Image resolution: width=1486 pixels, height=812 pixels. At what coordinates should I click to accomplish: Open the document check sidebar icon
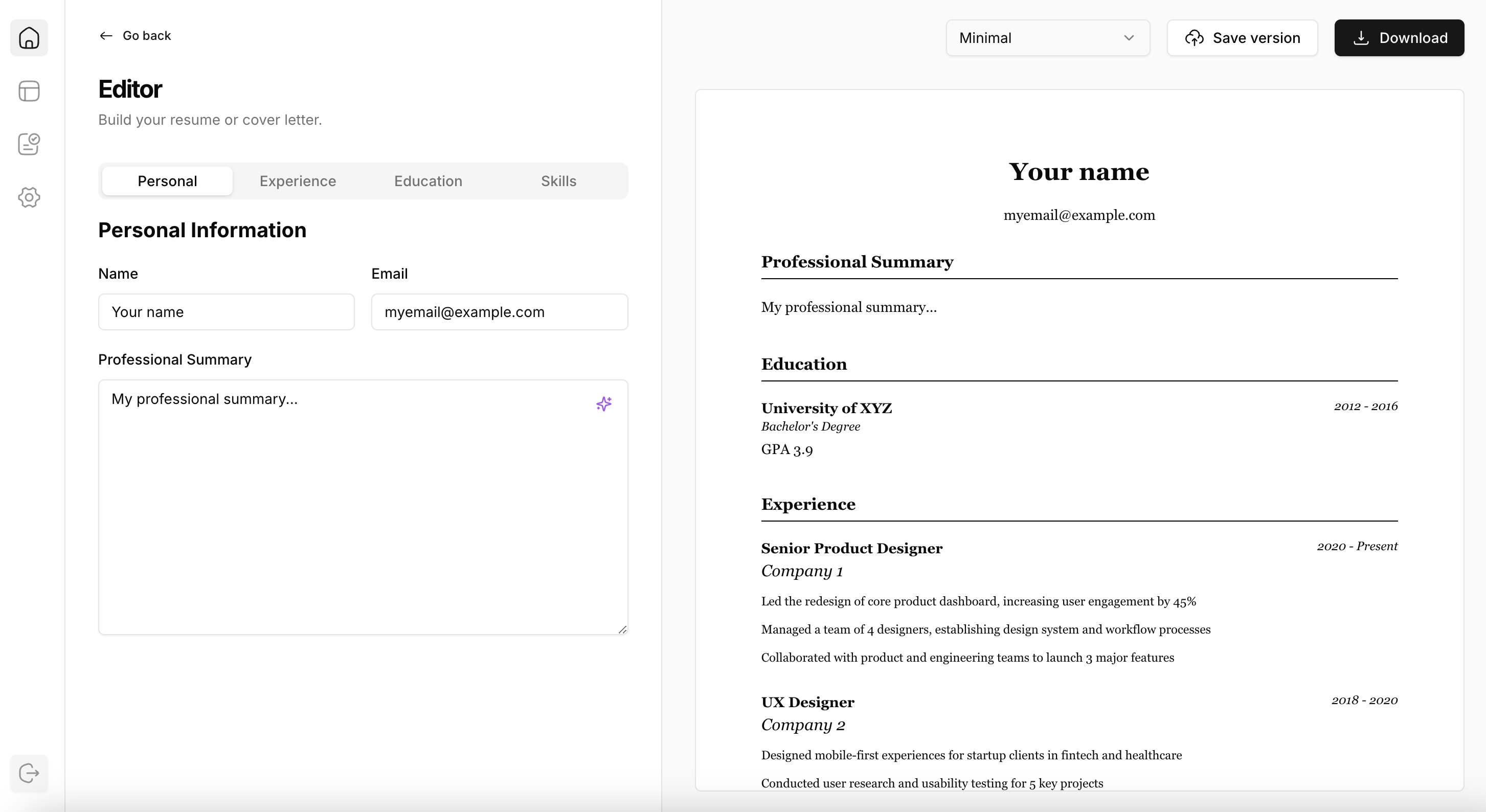coord(29,144)
